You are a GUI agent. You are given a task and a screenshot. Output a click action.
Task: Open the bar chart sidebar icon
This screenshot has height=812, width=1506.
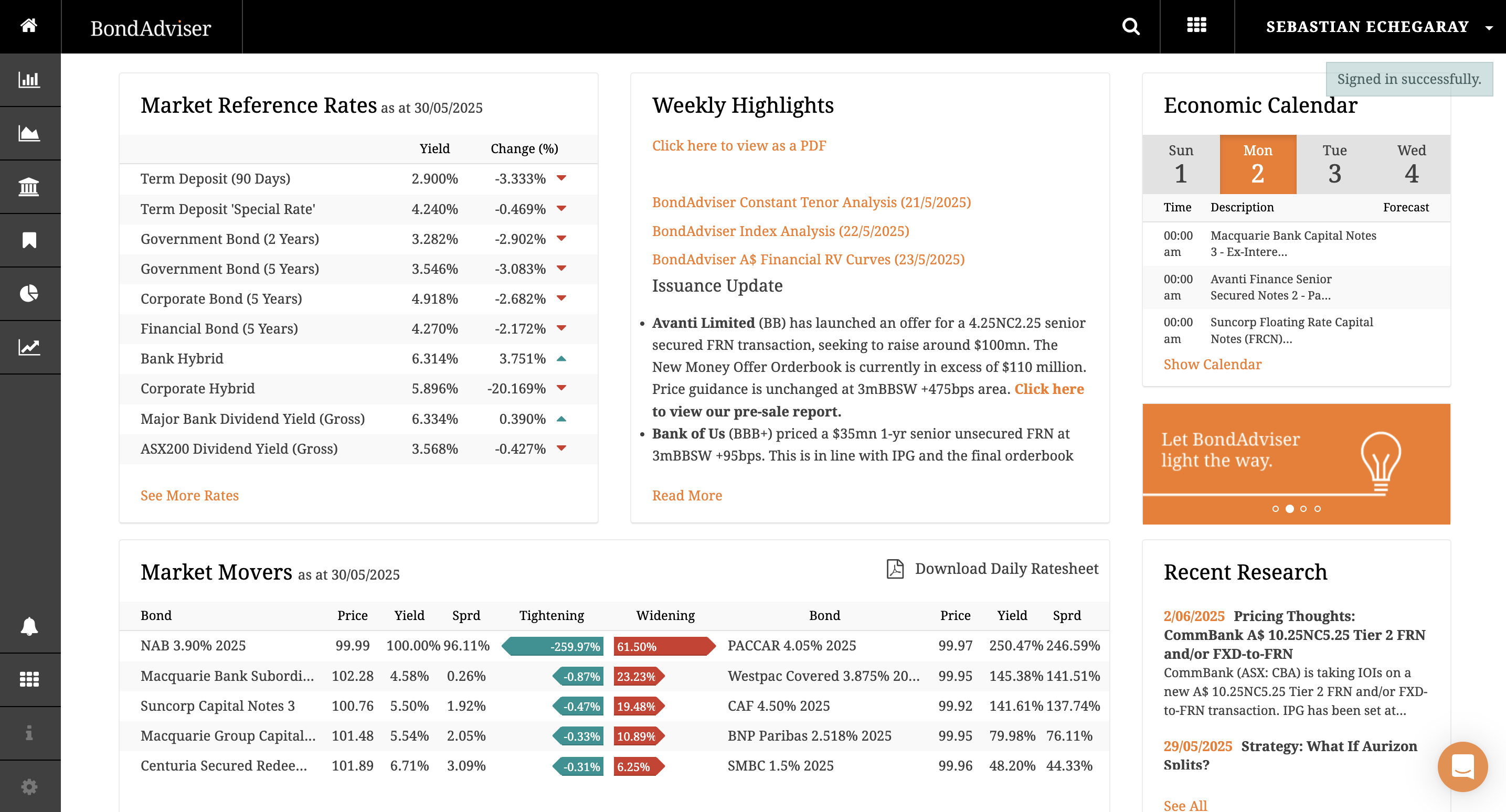click(29, 80)
